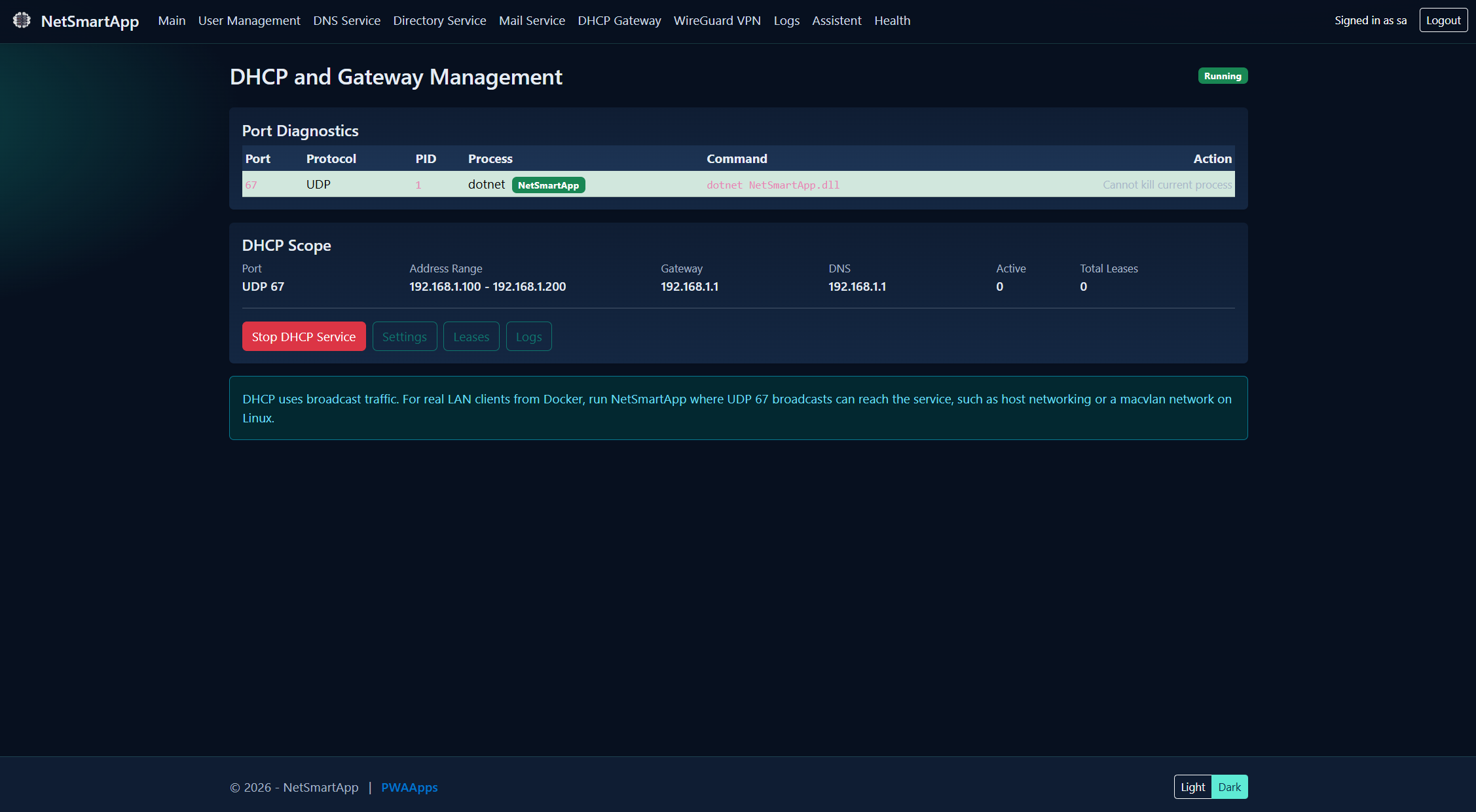The image size is (1476, 812).
Task: Open DHCP Logs button under scope
Action: coord(529,337)
